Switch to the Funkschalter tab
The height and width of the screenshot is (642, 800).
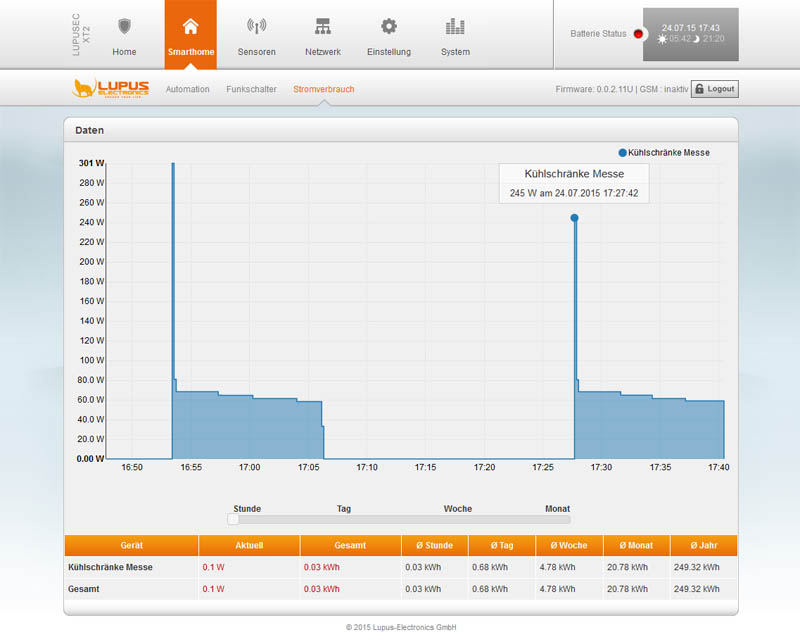[x=251, y=89]
